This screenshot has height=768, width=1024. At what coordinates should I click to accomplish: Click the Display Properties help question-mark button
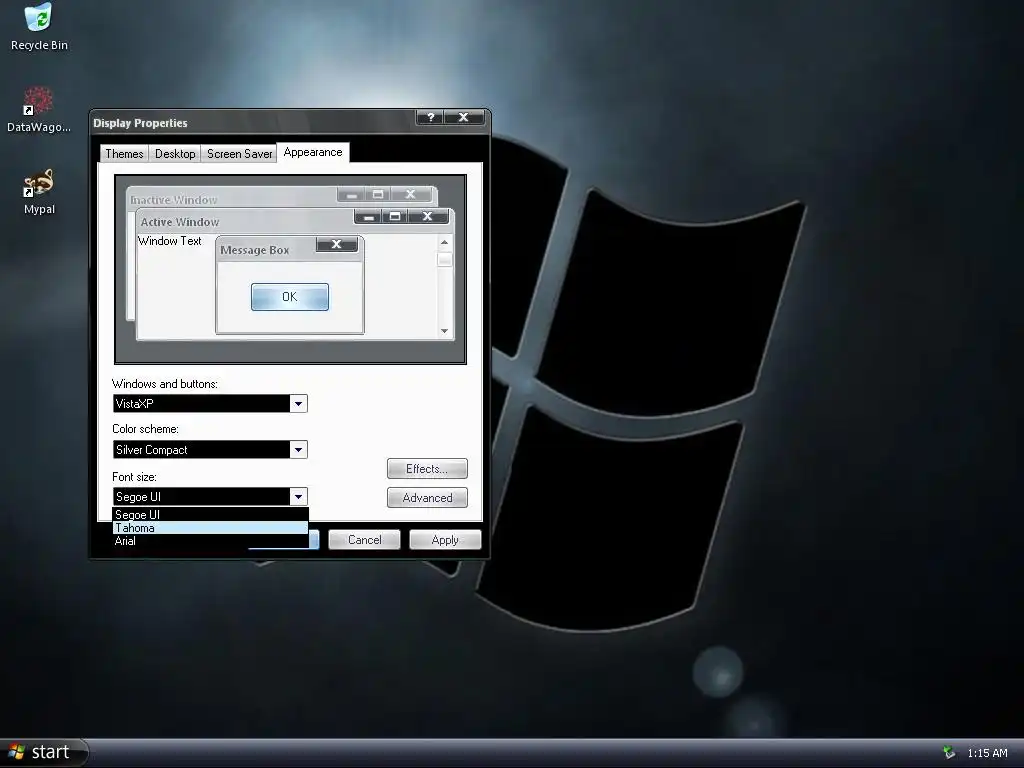430,118
